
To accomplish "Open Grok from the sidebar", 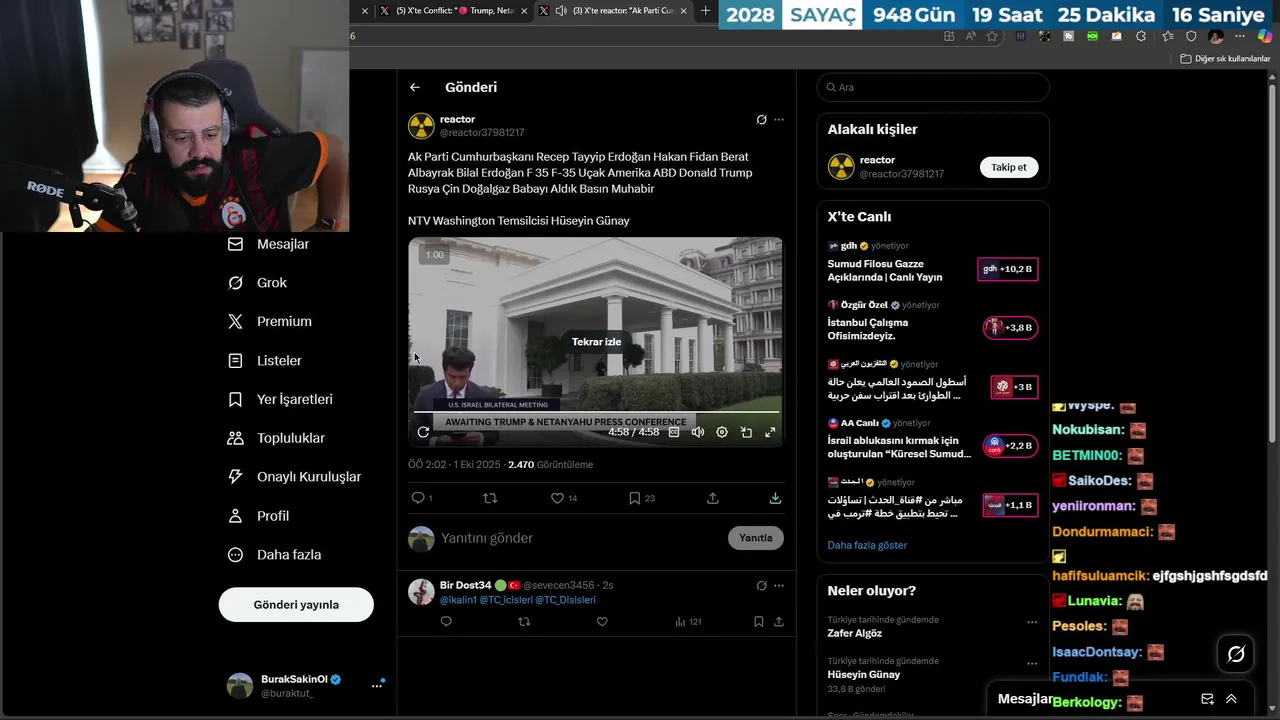I will point(257,283).
